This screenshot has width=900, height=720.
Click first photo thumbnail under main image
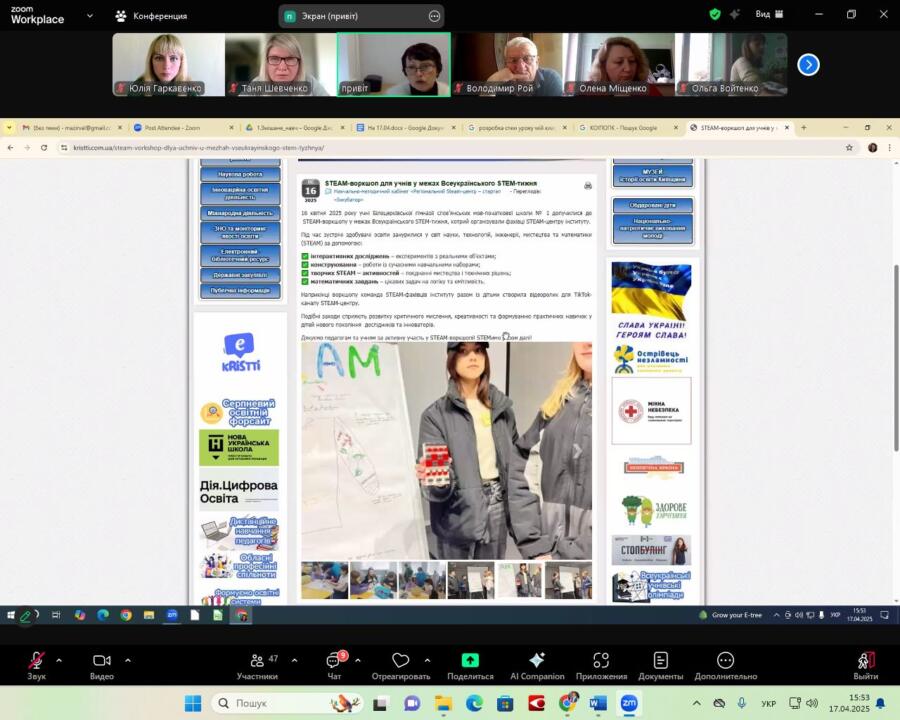325,580
